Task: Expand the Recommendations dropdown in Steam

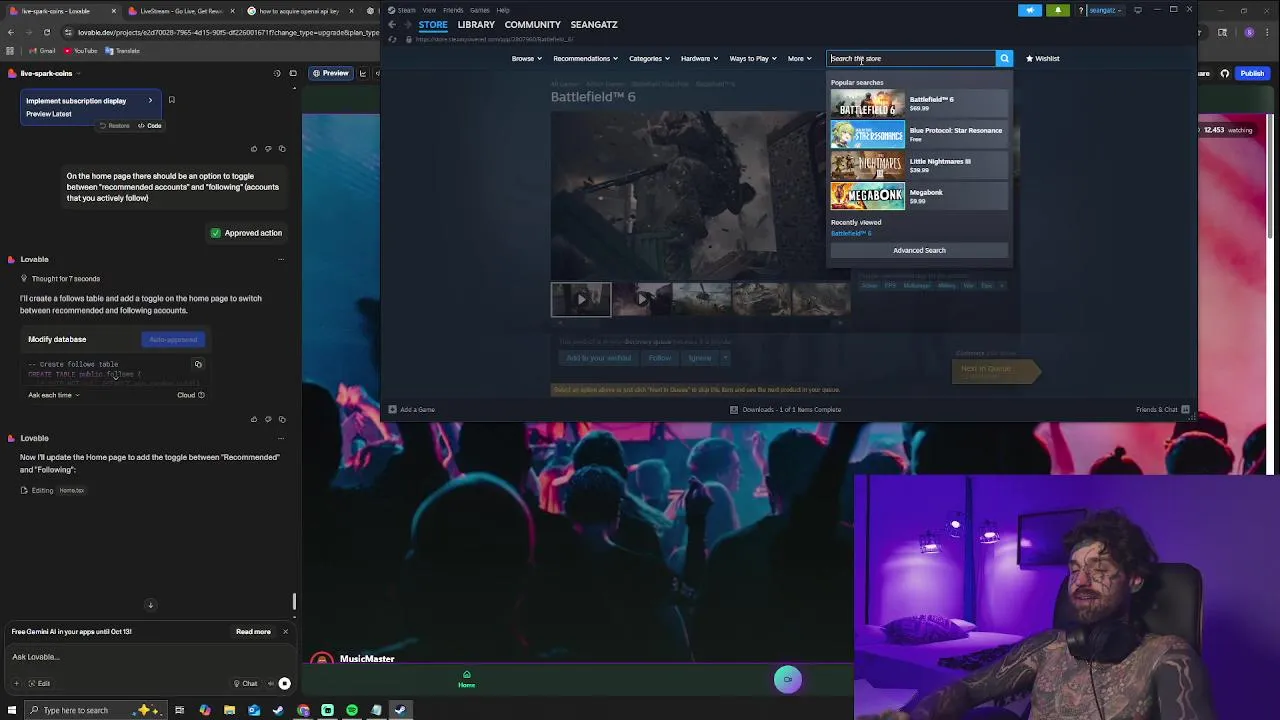Action: point(585,58)
